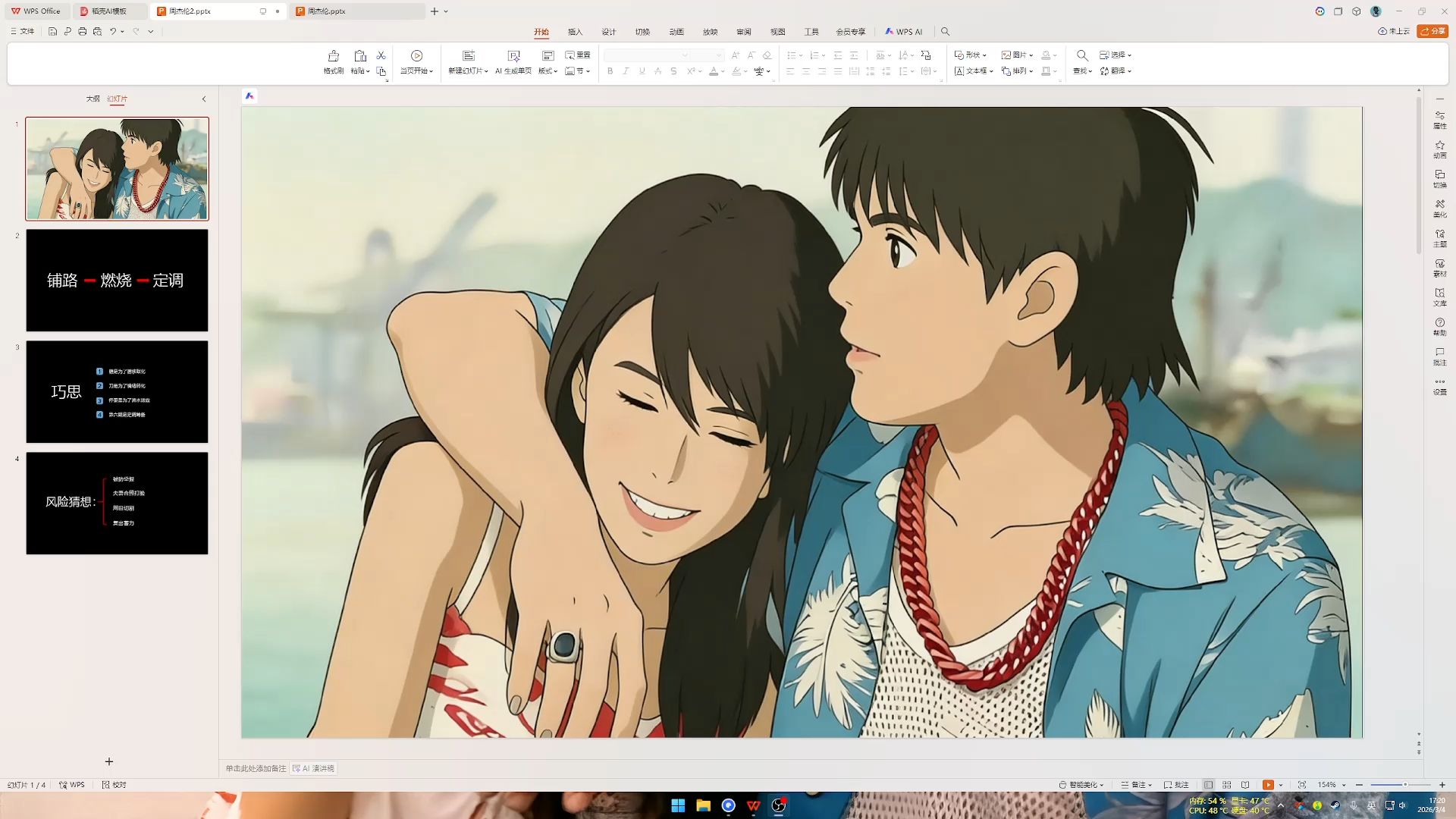
Task: Open the 动画 Animation ribbon tab
Action: click(676, 32)
